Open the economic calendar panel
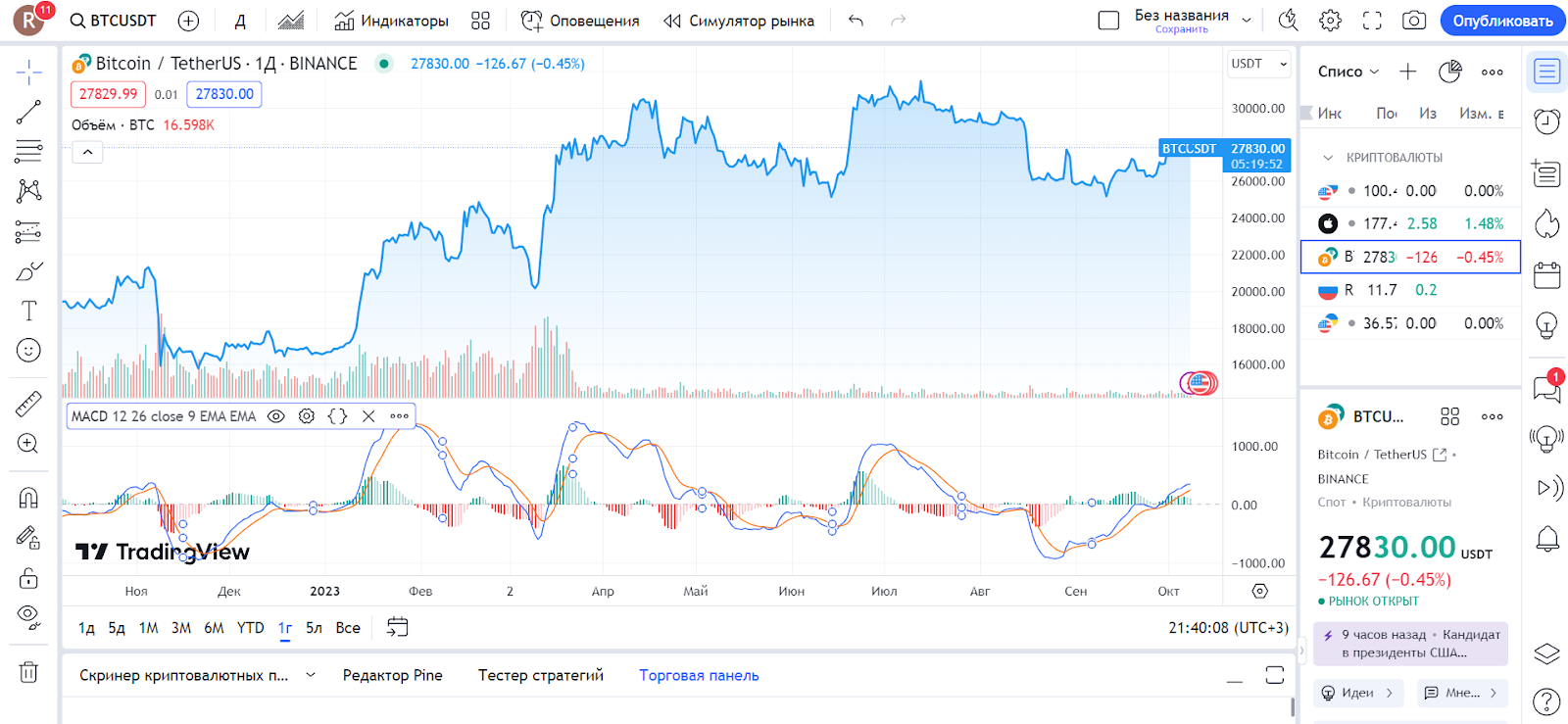This screenshot has width=1568, height=724. [1546, 275]
